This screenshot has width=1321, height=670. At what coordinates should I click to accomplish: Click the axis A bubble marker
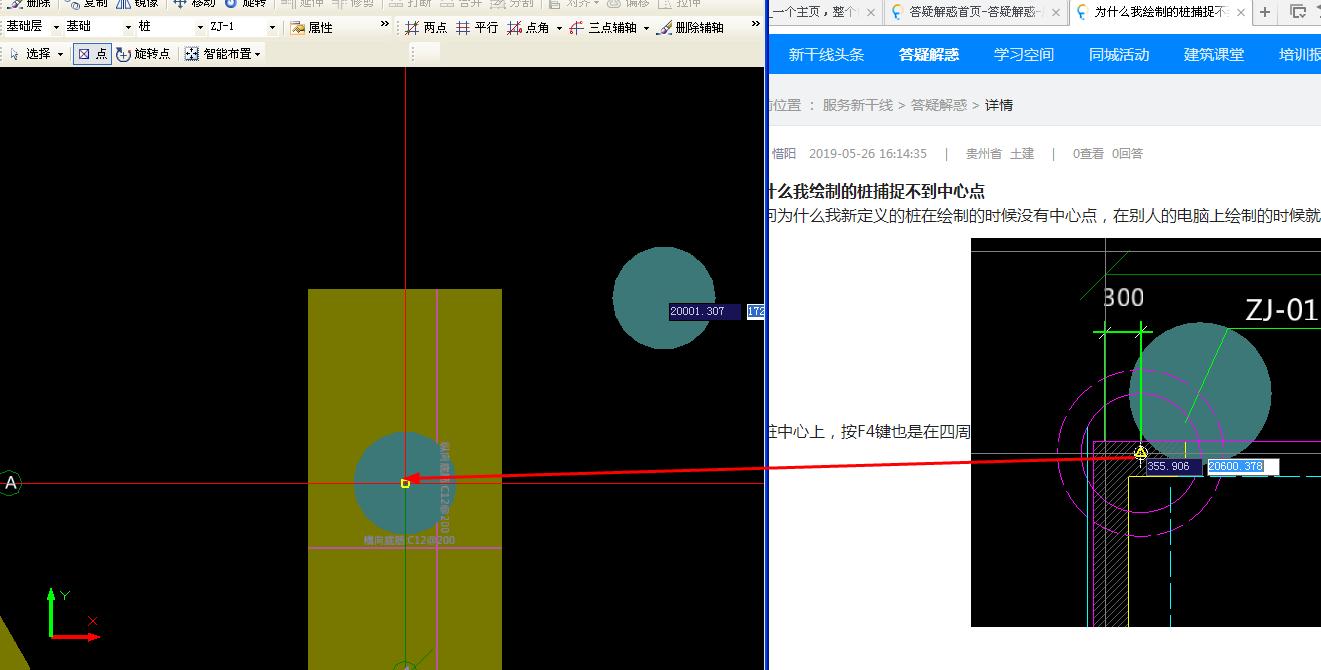[11, 483]
